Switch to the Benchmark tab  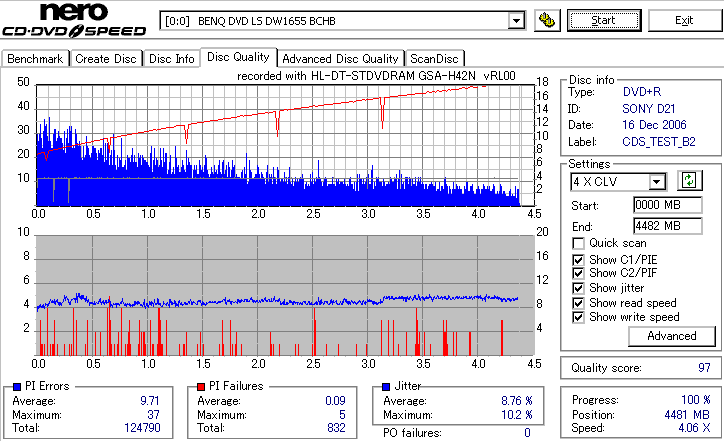click(35, 59)
